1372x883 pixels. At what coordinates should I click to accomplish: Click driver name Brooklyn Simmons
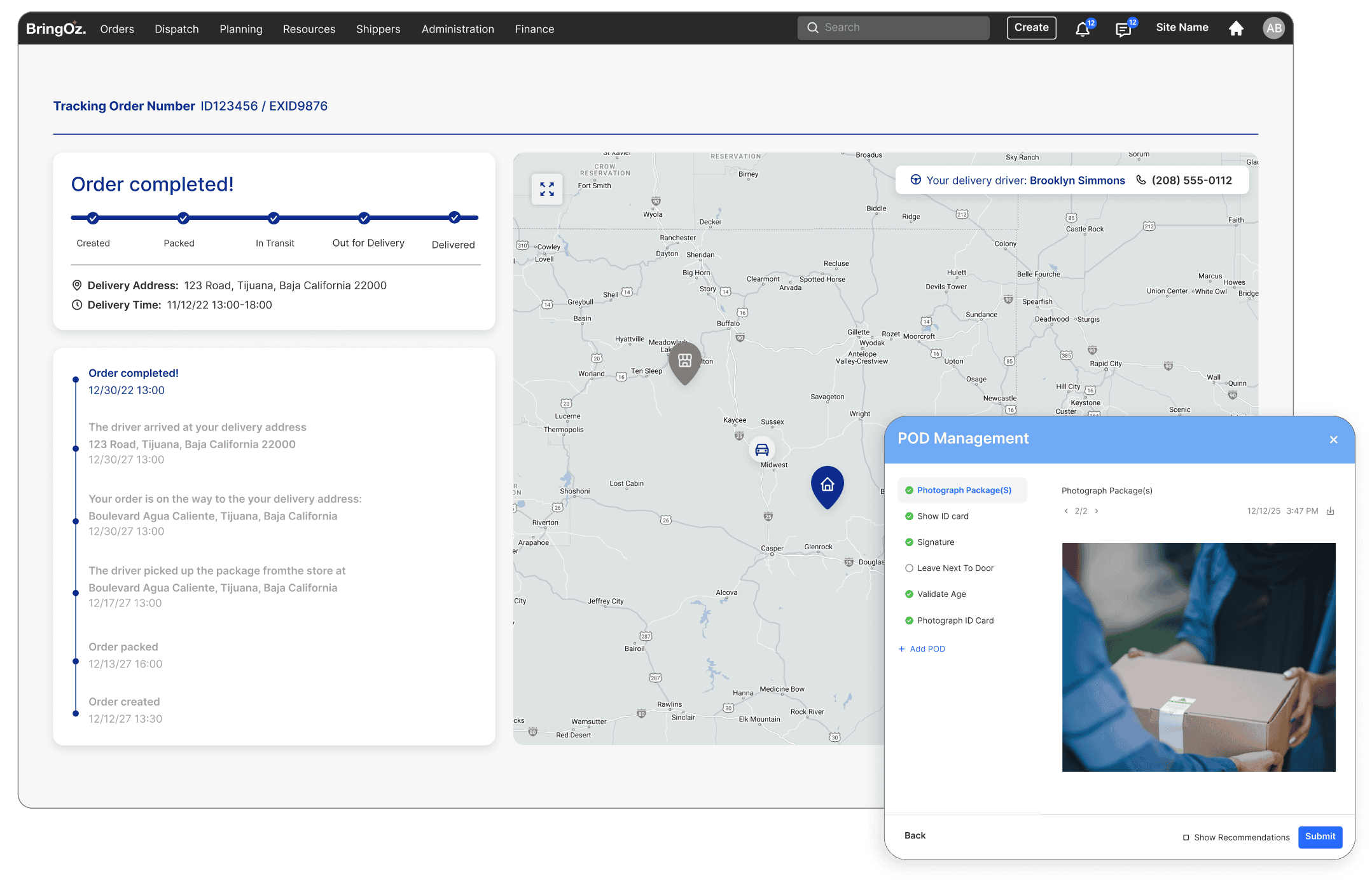[x=1078, y=181]
